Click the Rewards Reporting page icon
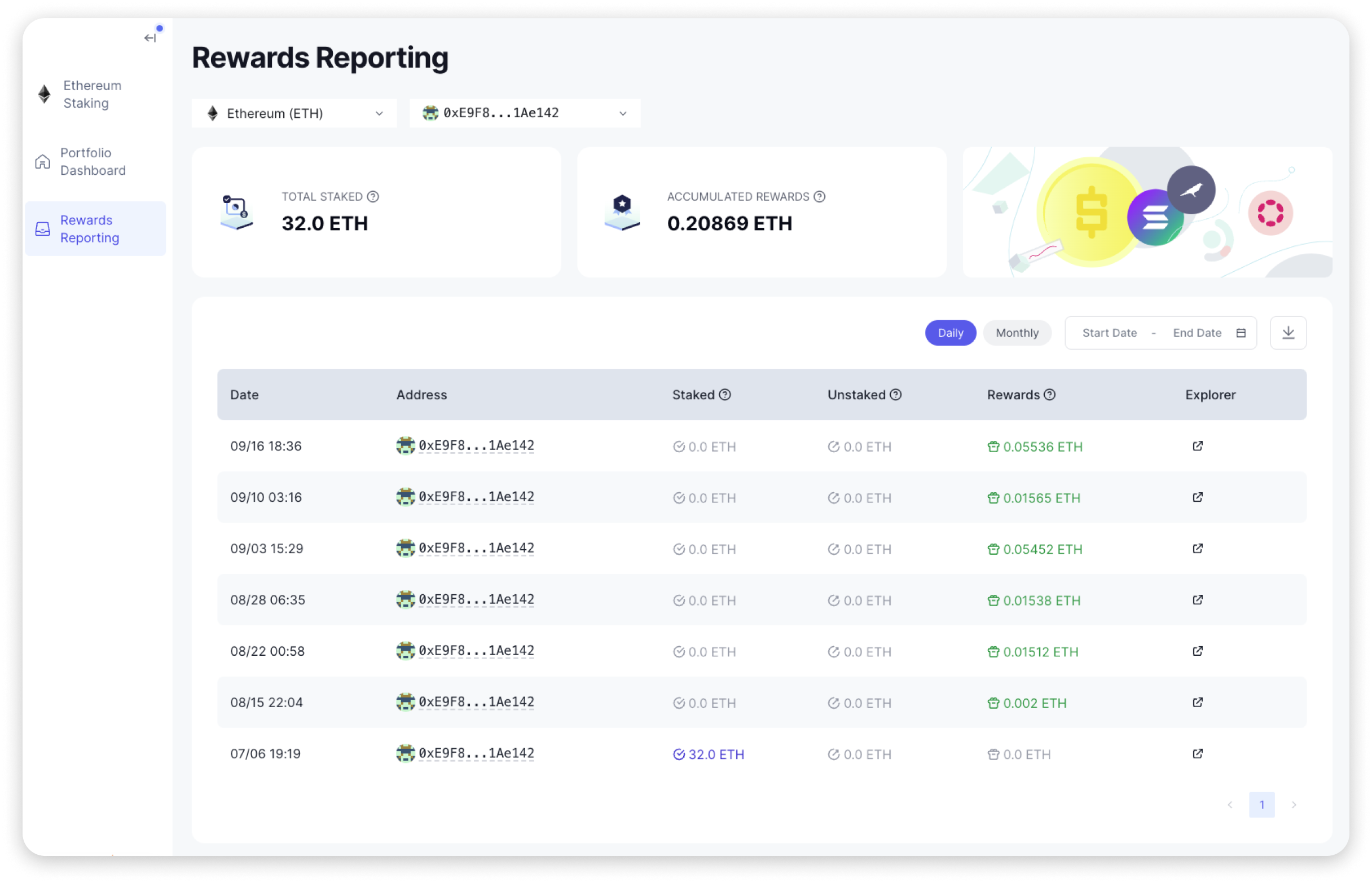 pyautogui.click(x=42, y=229)
